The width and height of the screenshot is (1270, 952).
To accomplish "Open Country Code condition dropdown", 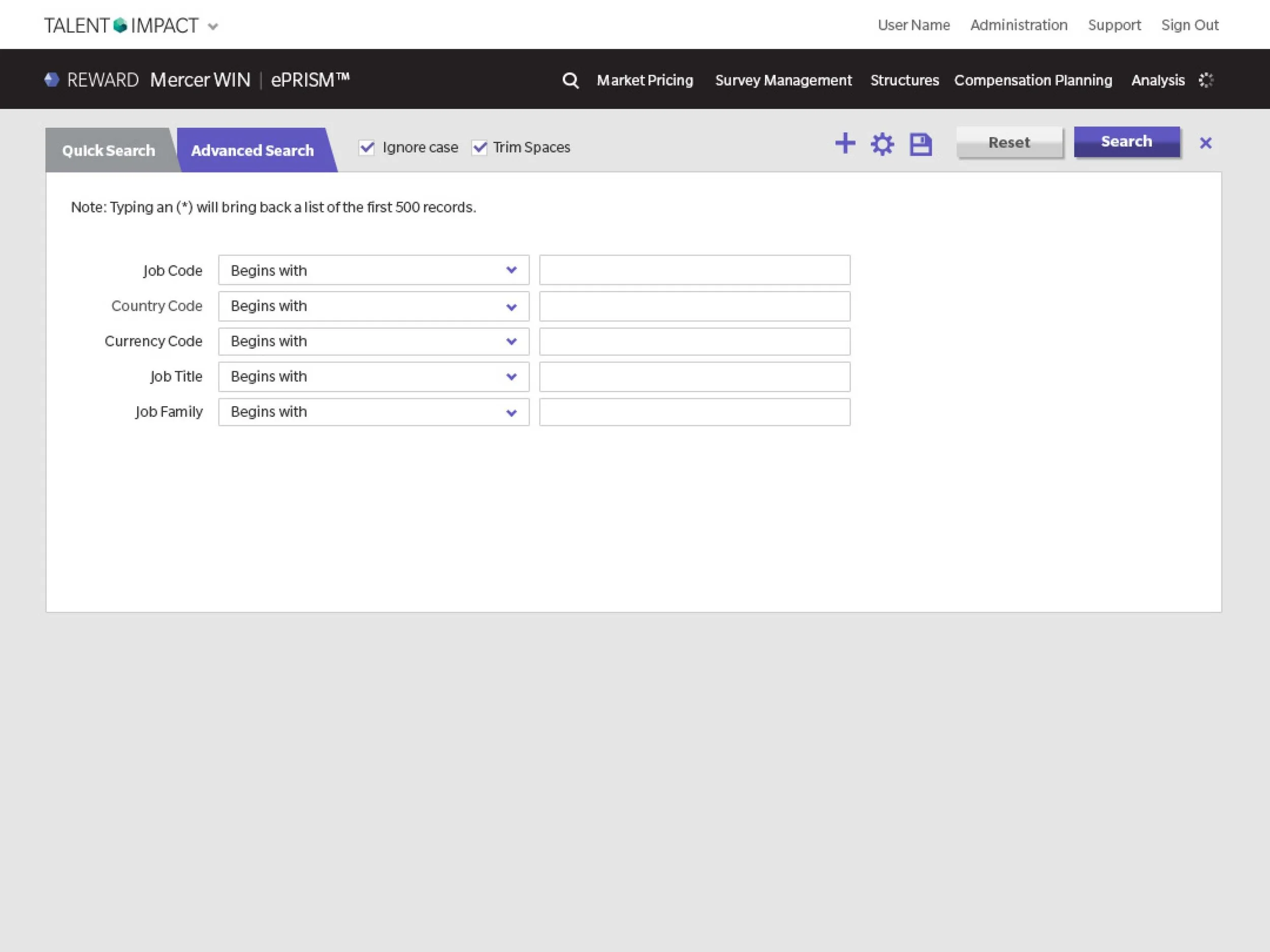I will pos(374,307).
